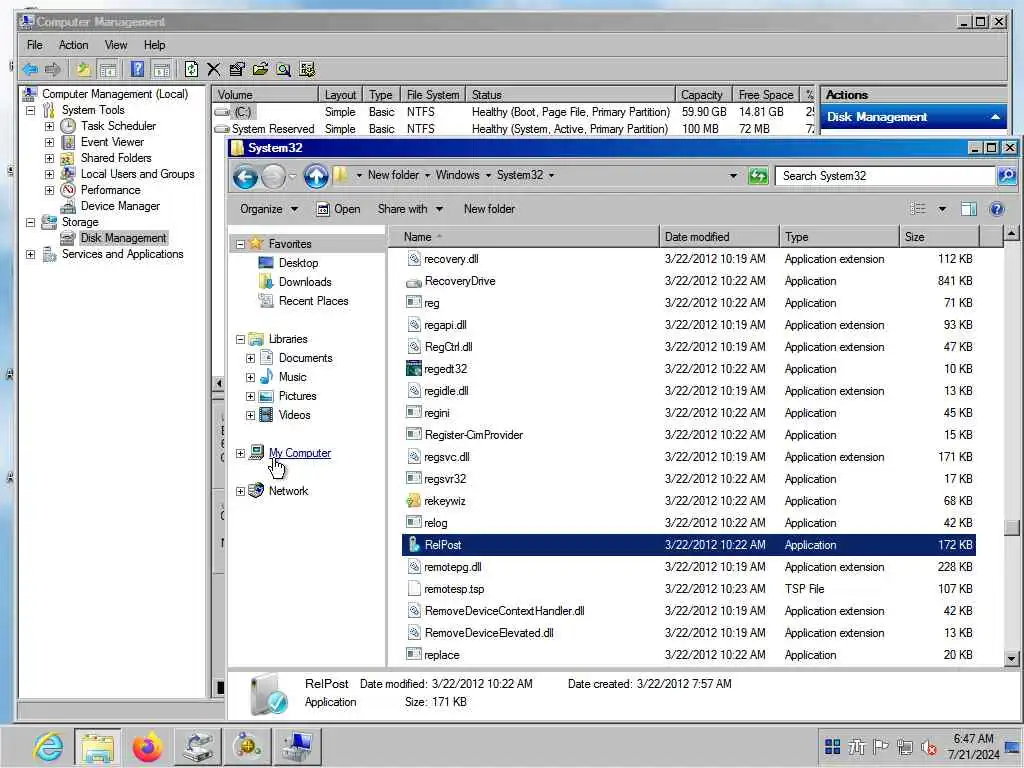This screenshot has width=1024, height=768.
Task: Click in the Search System32 box
Action: [884, 176]
